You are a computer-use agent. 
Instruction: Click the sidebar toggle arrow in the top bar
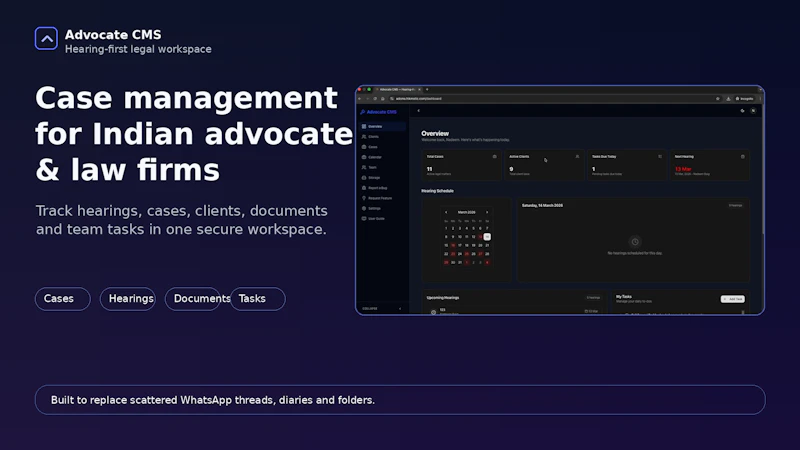point(418,111)
